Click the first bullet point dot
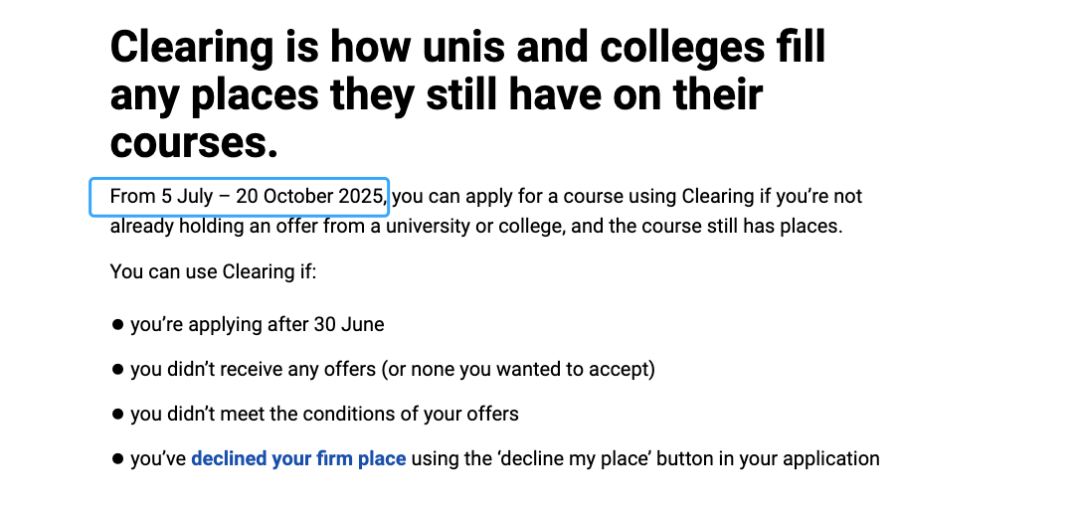The height and width of the screenshot is (512, 1080). 117,325
